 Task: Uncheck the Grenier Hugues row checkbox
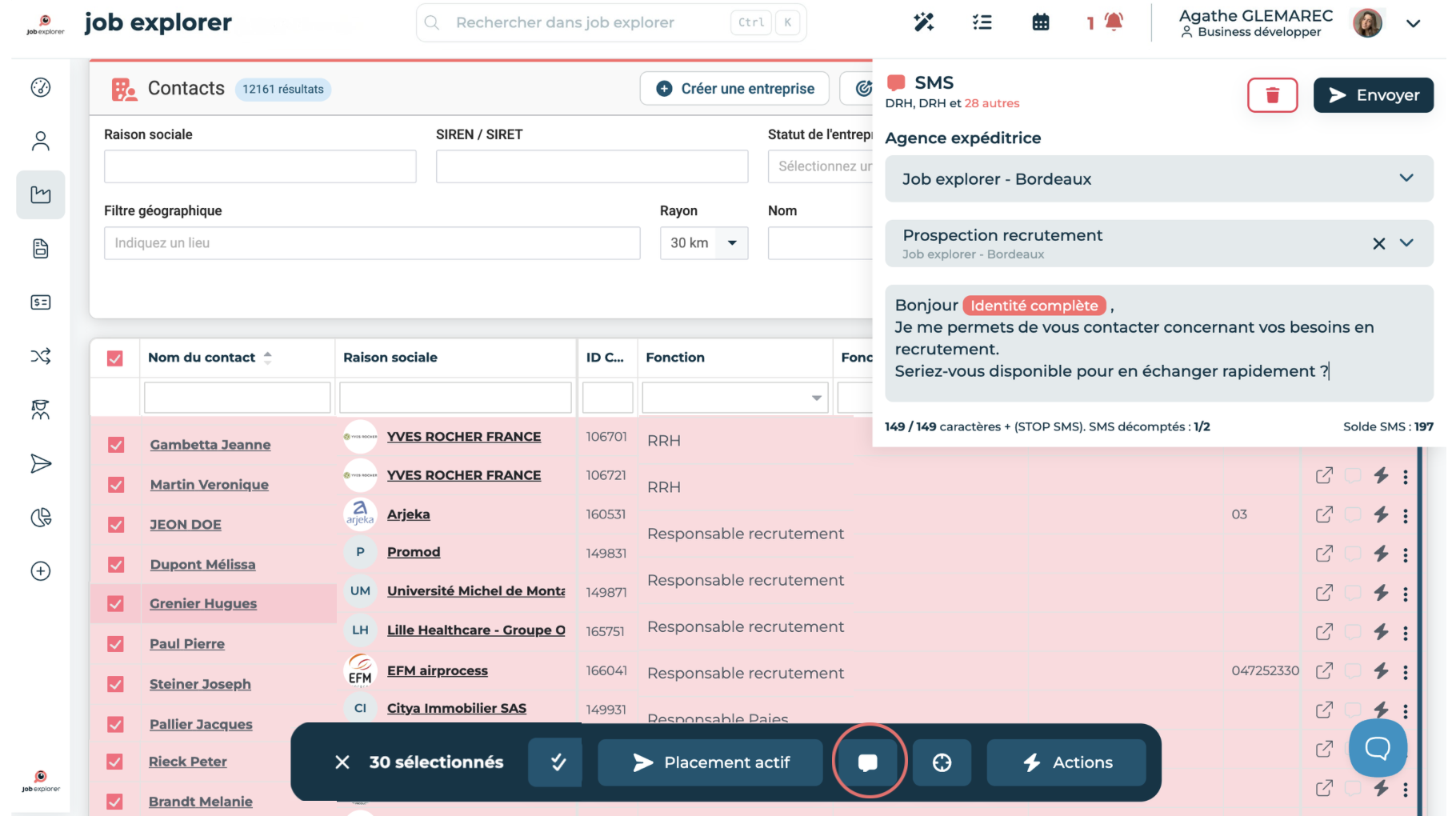pyautogui.click(x=116, y=604)
